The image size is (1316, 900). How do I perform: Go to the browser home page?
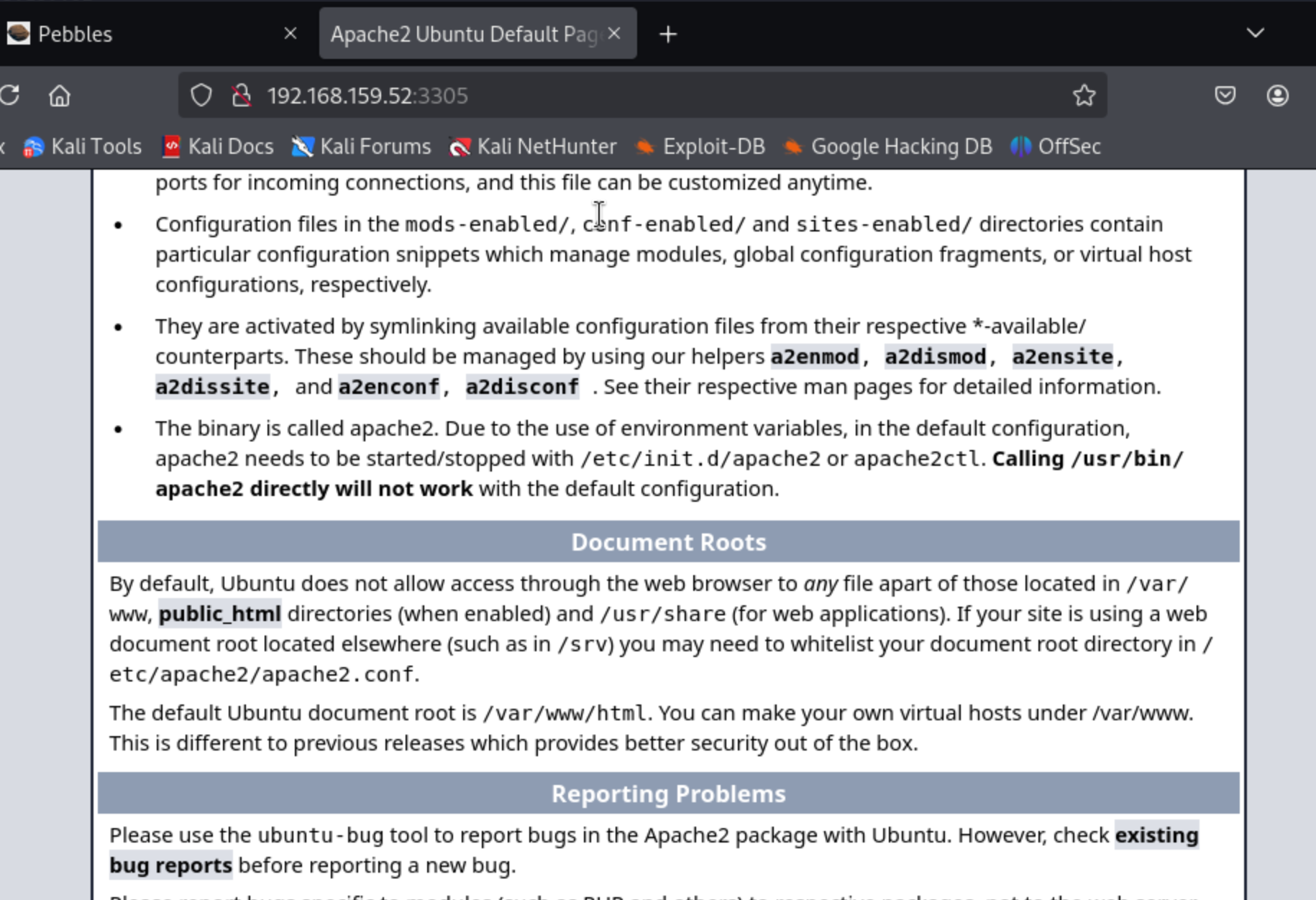[x=60, y=96]
